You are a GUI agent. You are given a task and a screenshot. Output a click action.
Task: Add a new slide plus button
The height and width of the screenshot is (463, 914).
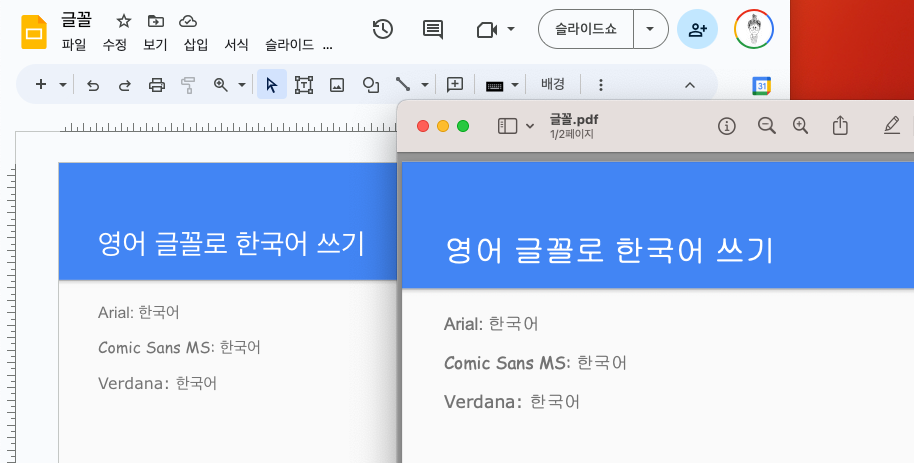41,85
